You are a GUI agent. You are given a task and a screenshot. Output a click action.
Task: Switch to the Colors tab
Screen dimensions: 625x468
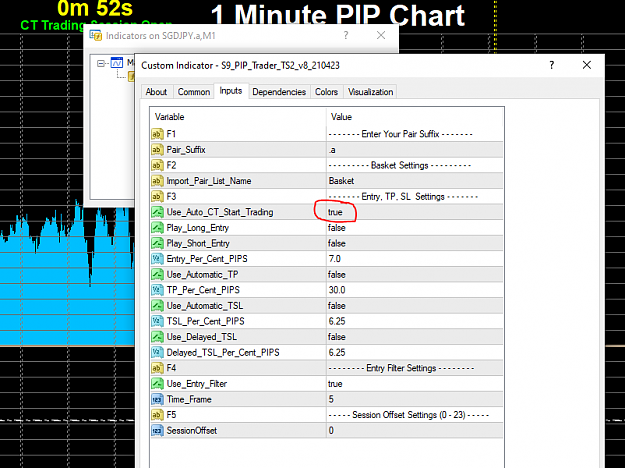(326, 92)
